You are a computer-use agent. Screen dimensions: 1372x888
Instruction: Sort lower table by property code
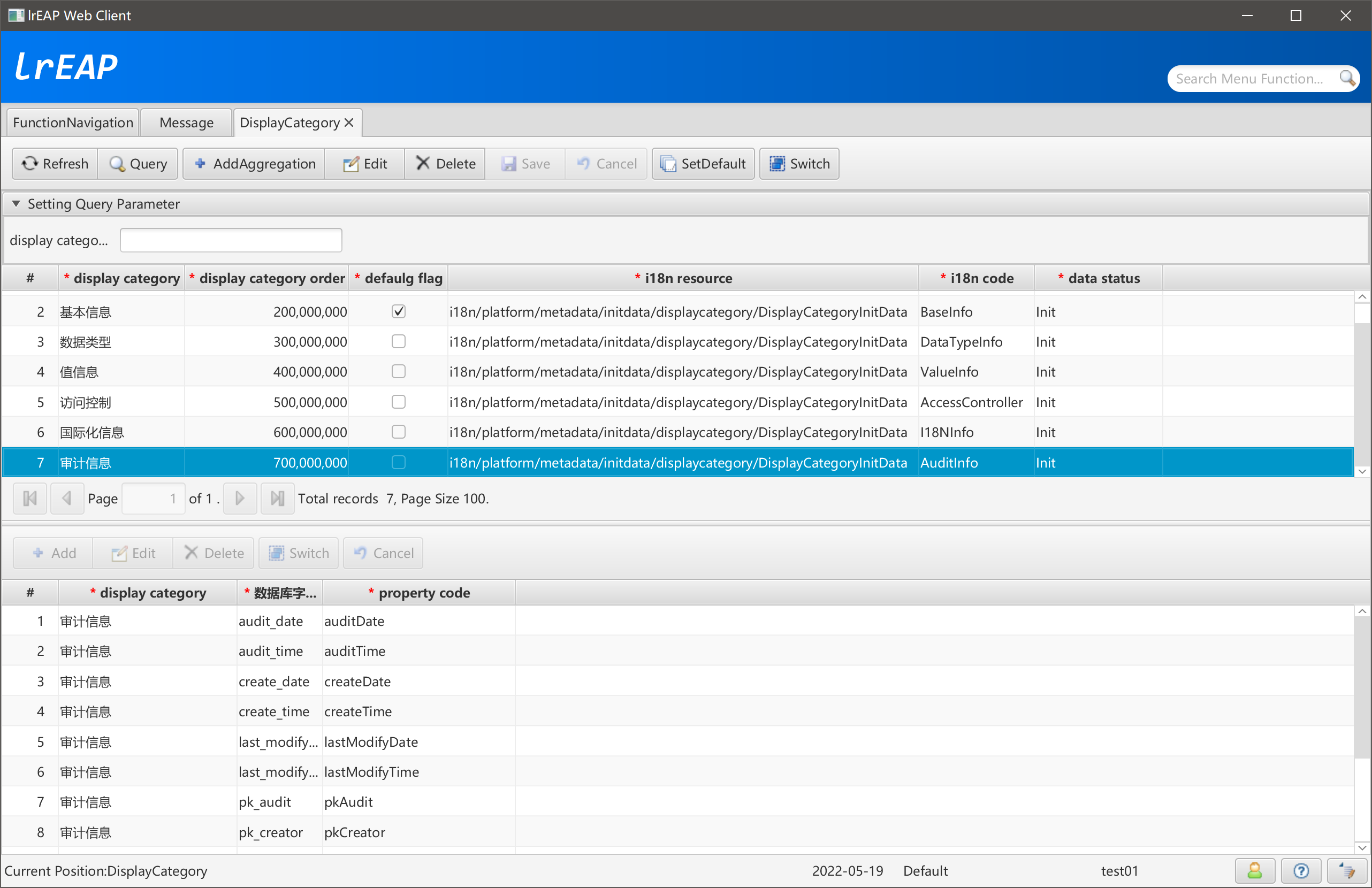point(418,593)
